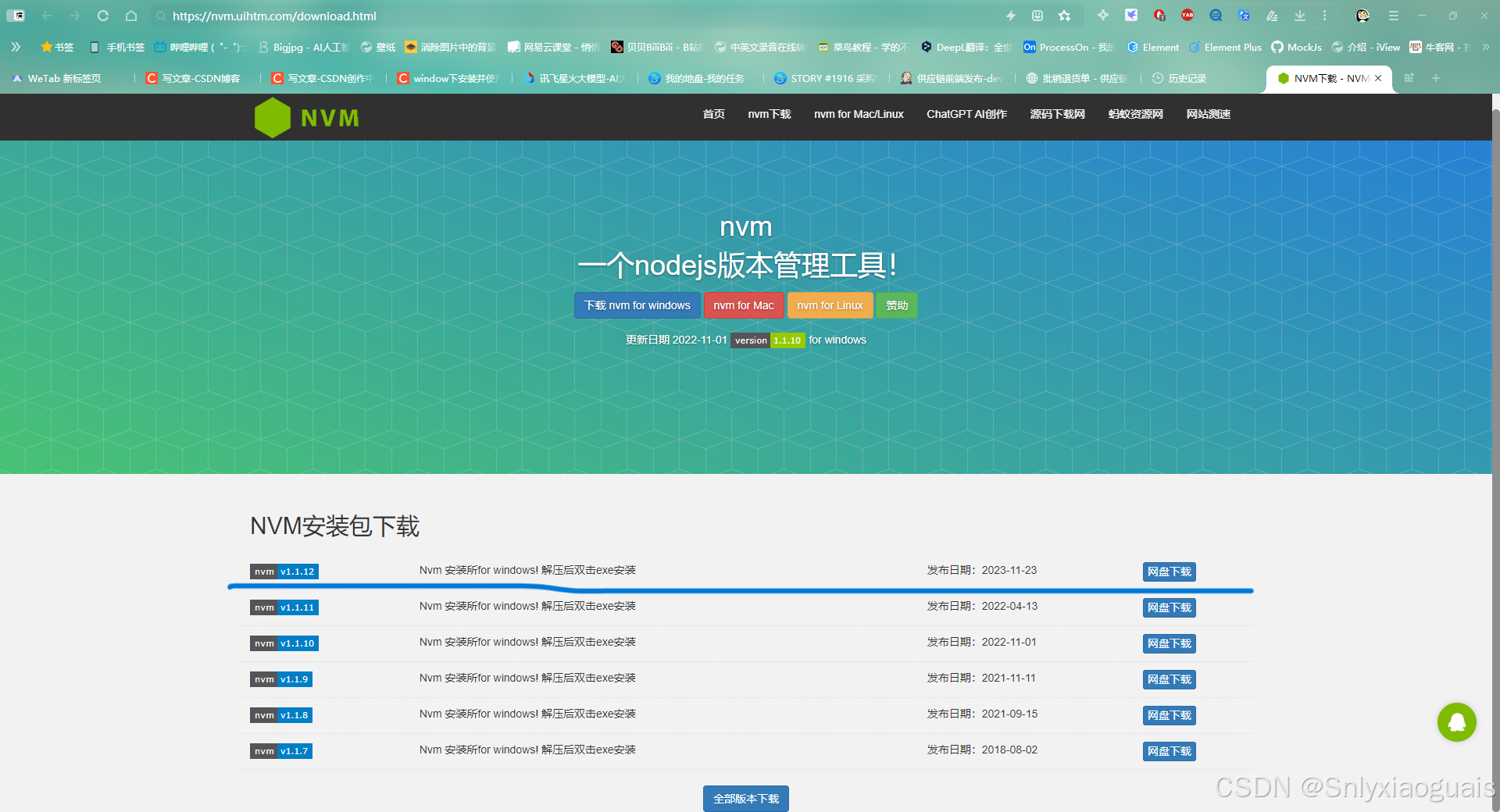Open 首页 in site navigation
The height and width of the screenshot is (812, 1500).
[x=713, y=114]
